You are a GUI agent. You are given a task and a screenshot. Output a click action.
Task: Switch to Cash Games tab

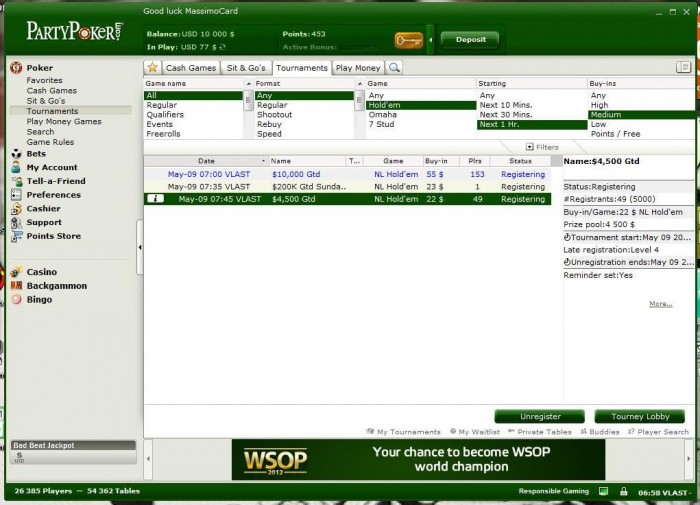click(x=191, y=68)
